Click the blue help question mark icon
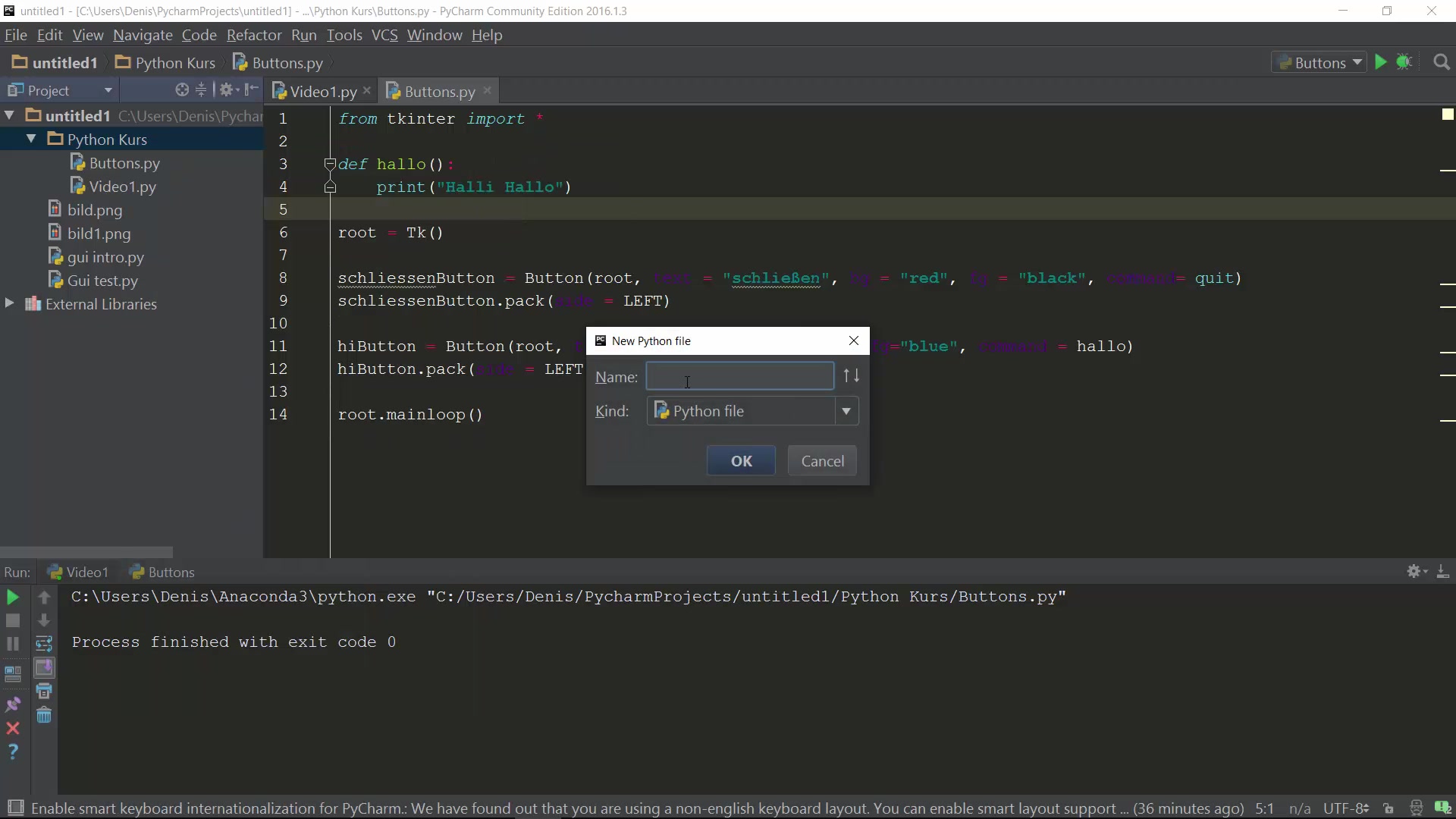1456x819 pixels. 13,752
